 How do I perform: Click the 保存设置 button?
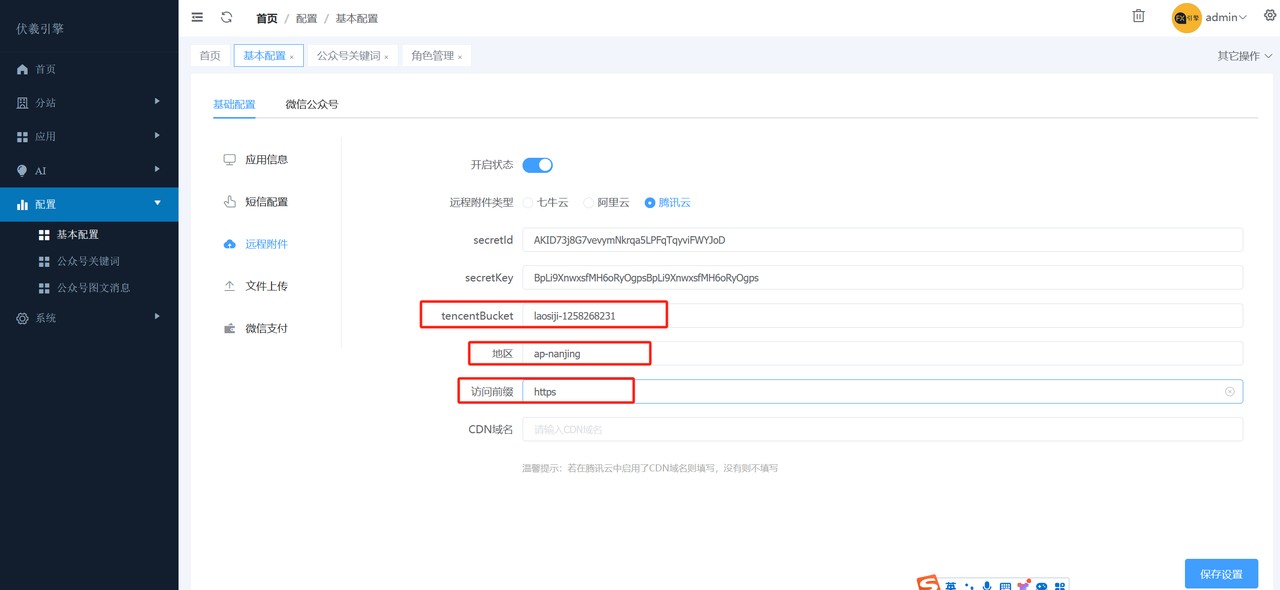(1221, 573)
